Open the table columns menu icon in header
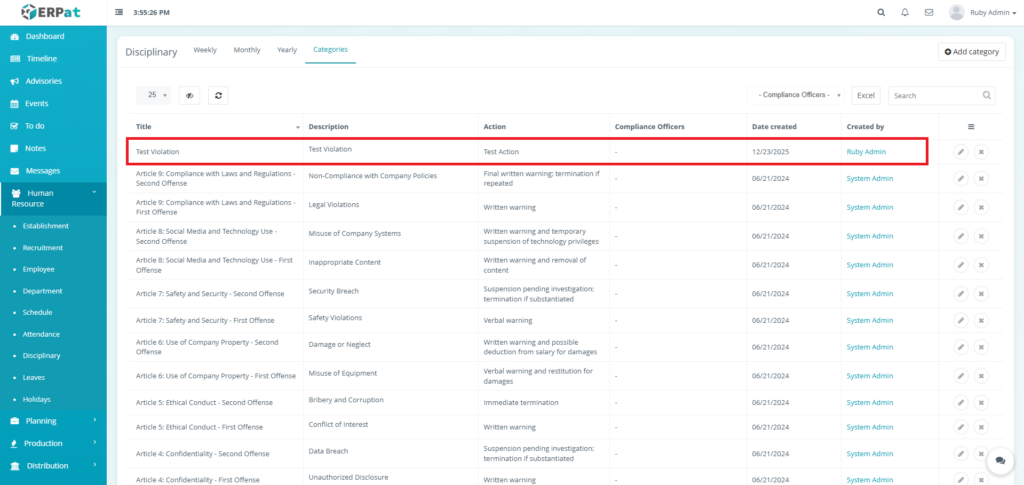Image resolution: width=1024 pixels, height=485 pixels. tap(970, 127)
